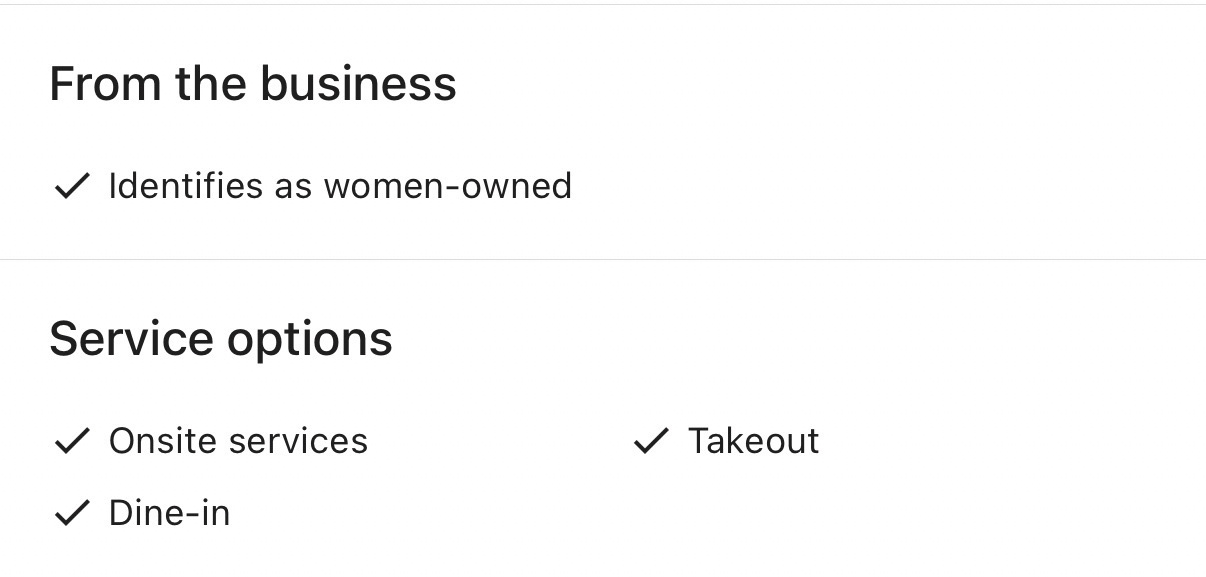Click the word "women-owned"
This screenshot has width=1206, height=577.
447,186
